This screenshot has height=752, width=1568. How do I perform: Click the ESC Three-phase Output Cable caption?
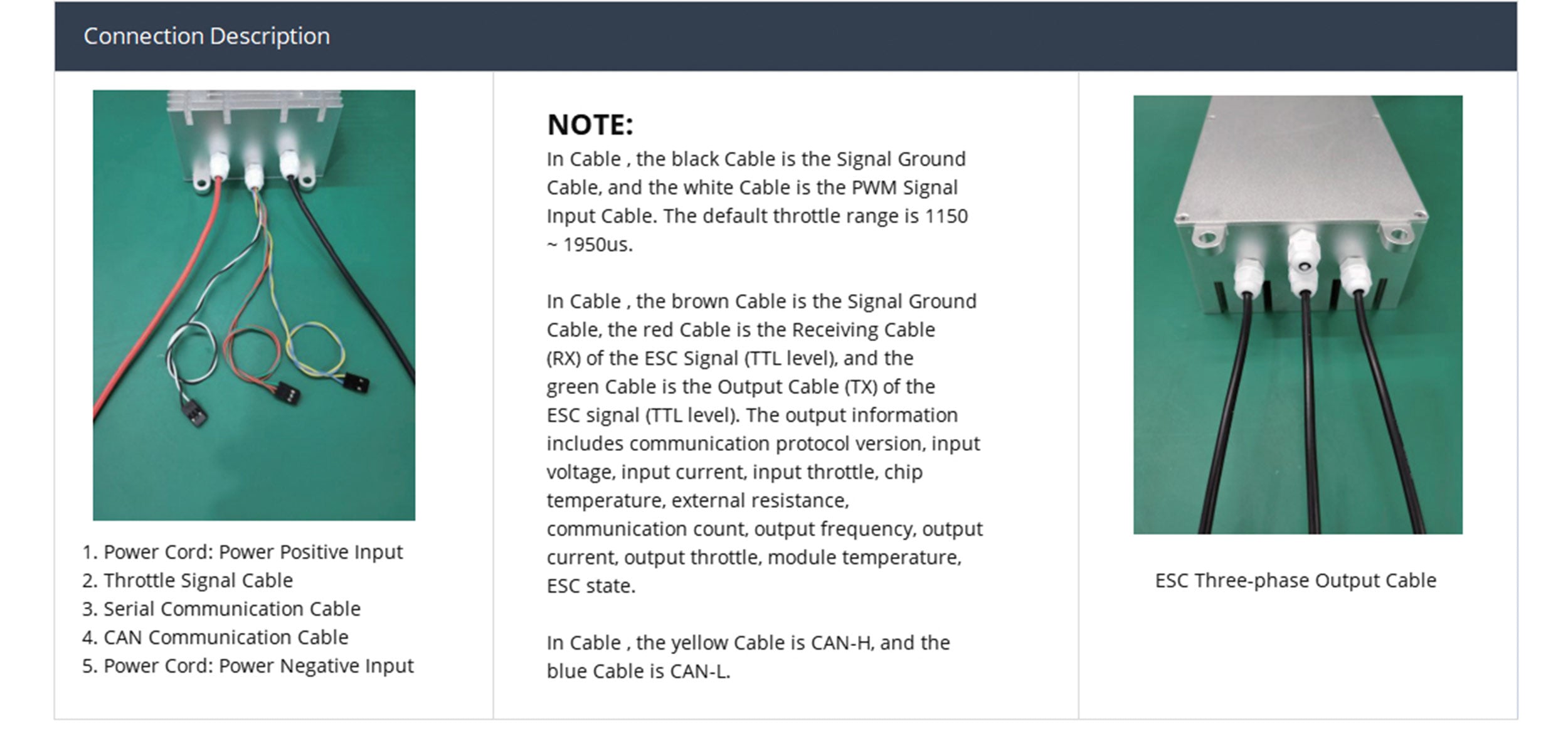1295,580
